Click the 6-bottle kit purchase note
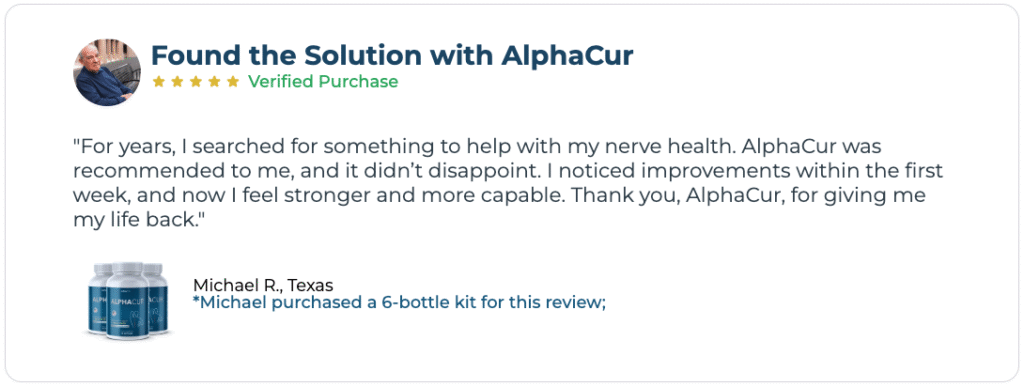The width and height of the screenshot is (1024, 387). pos(400,303)
